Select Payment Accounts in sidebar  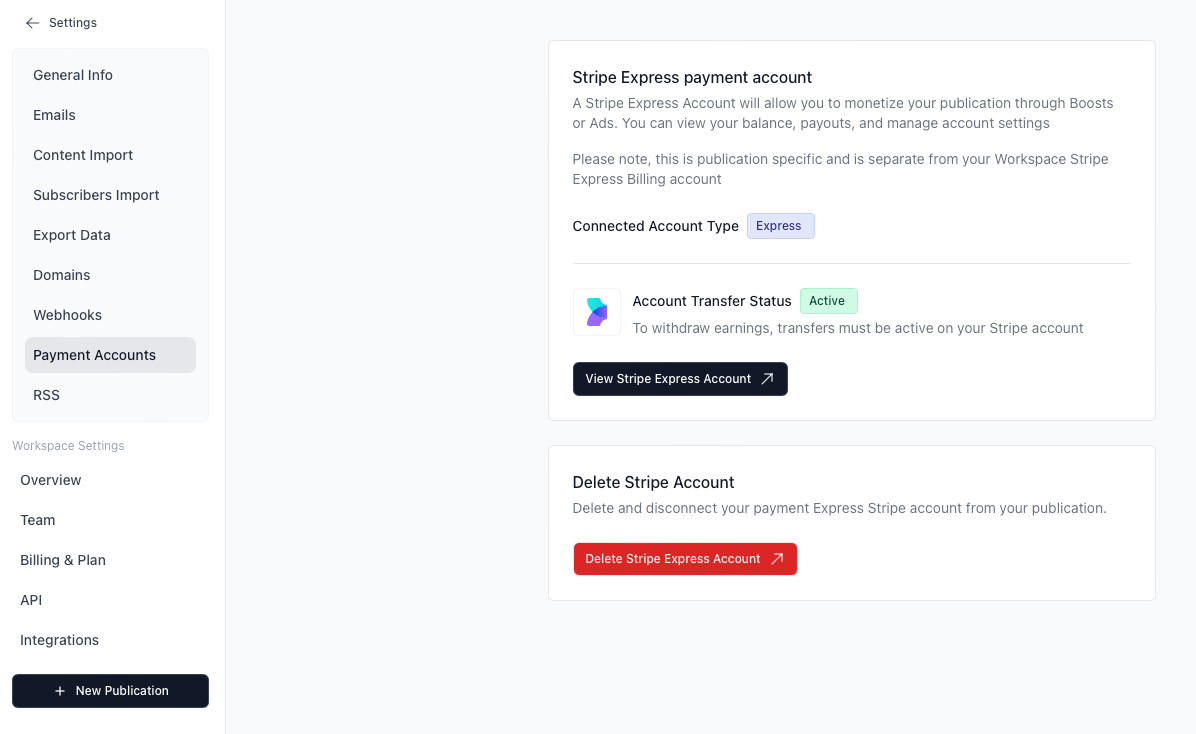(x=95, y=355)
